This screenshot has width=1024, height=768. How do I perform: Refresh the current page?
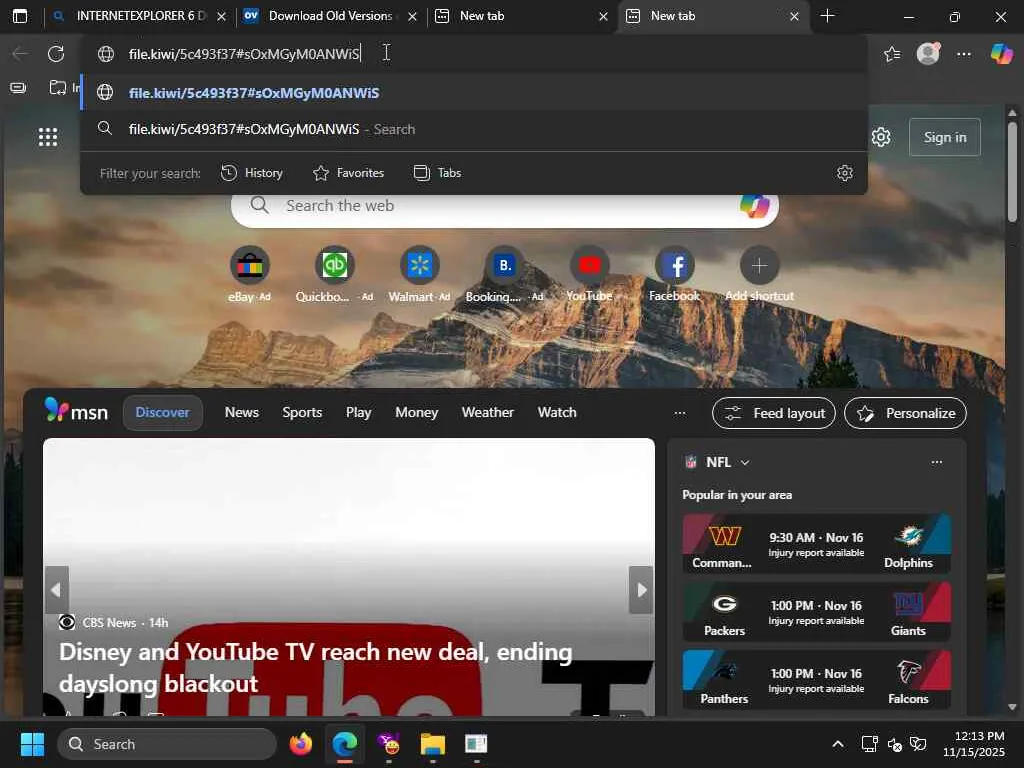click(56, 54)
